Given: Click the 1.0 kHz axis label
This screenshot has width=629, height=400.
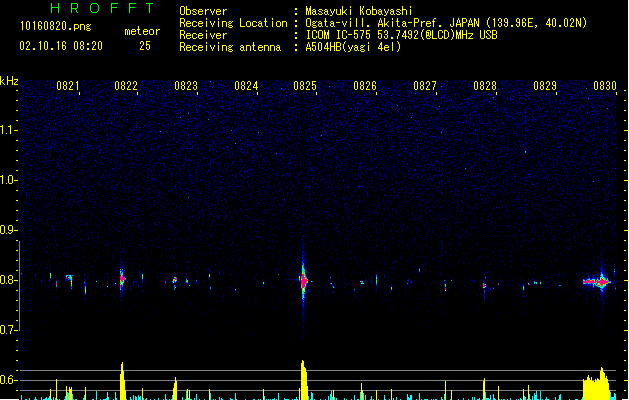Looking at the screenshot, I should pyautogui.click(x=9, y=180).
